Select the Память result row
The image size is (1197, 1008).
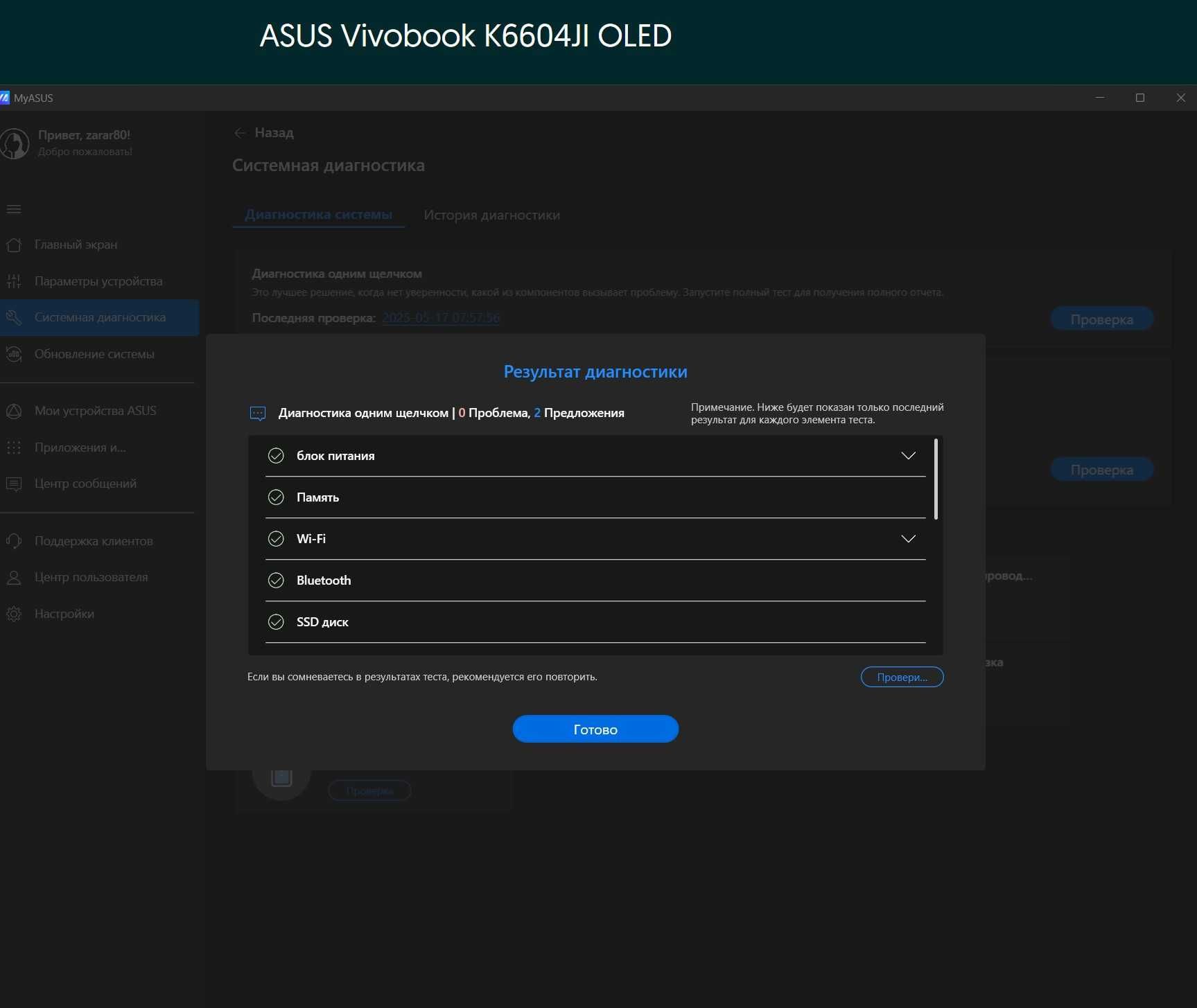click(595, 497)
